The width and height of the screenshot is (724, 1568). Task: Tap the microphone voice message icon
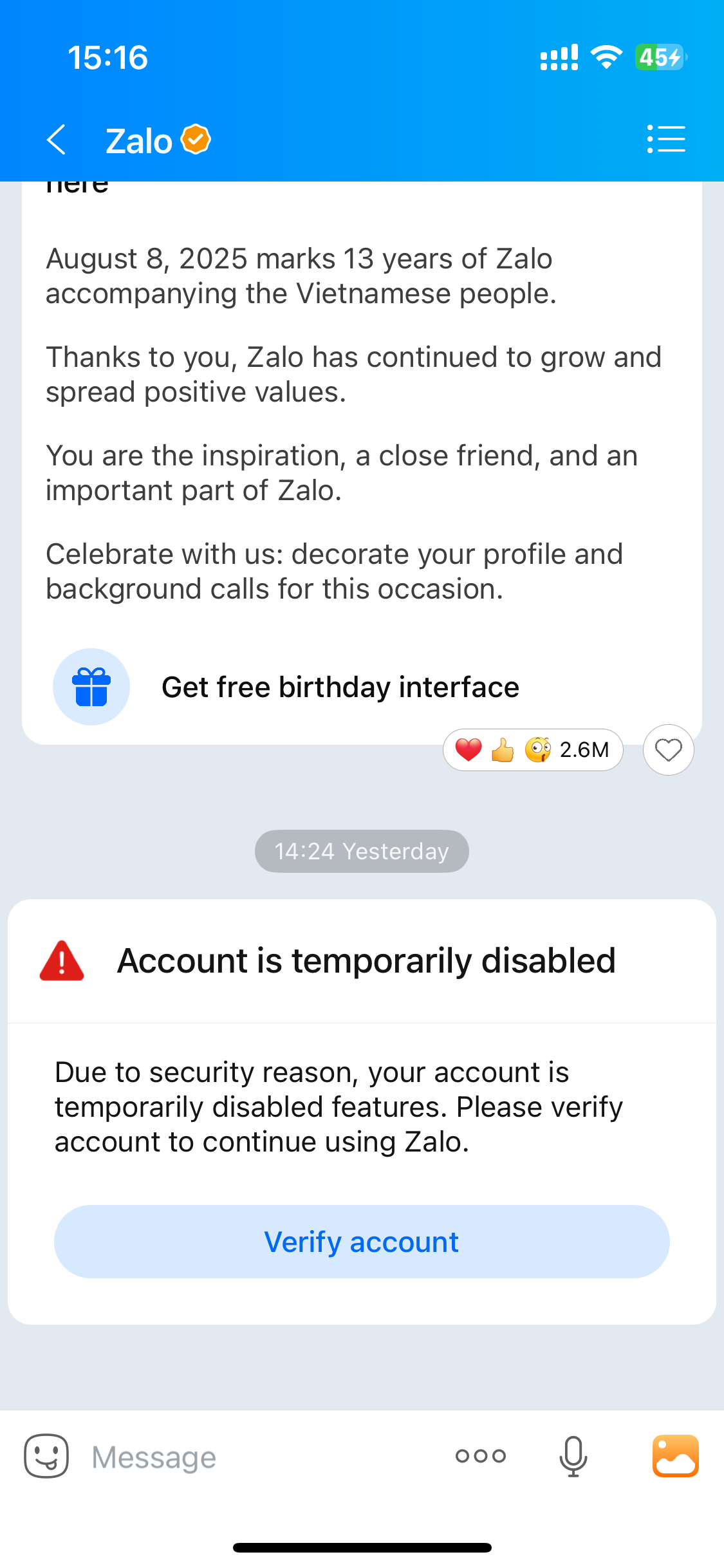[573, 1456]
